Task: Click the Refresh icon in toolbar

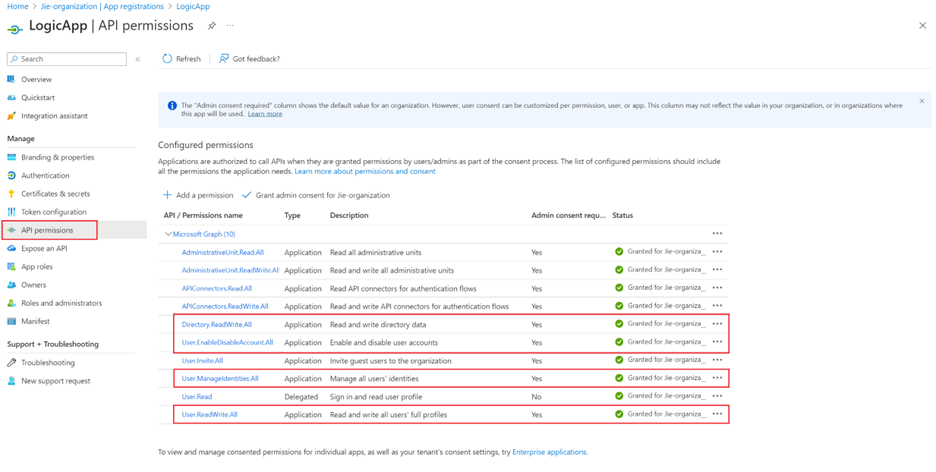Action: [167, 59]
